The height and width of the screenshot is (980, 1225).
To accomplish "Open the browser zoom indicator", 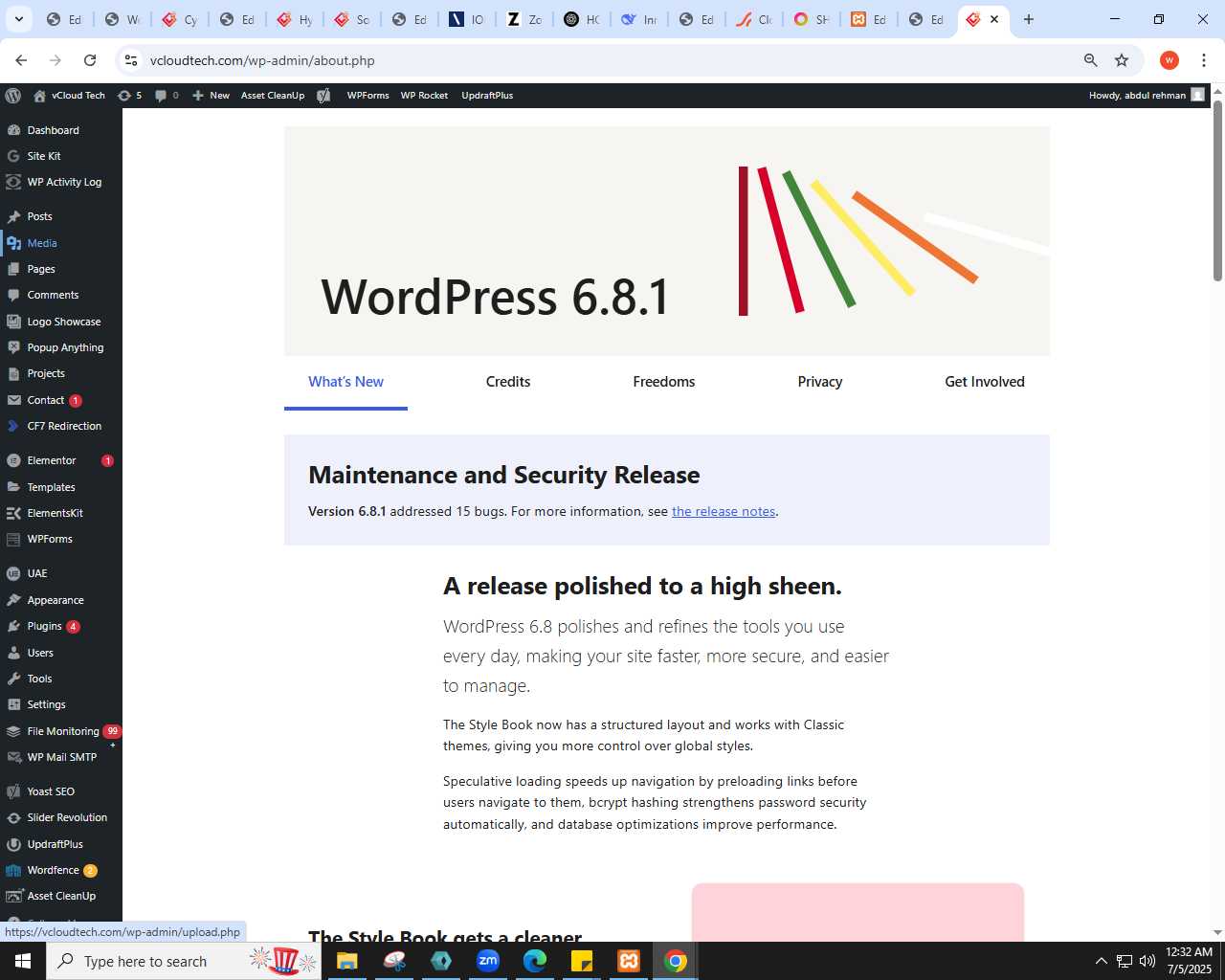I will tap(1090, 60).
